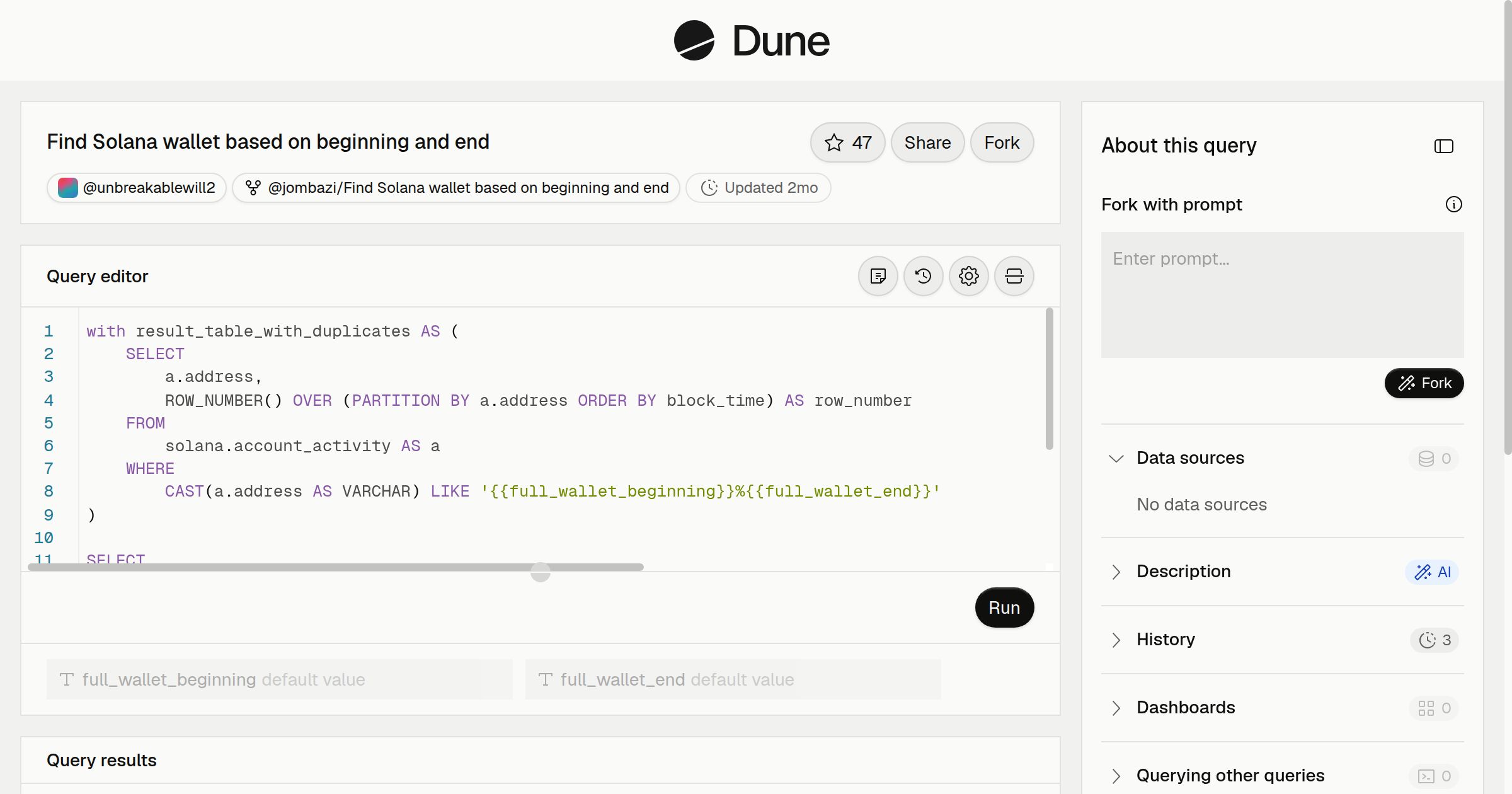Image resolution: width=1512 pixels, height=794 pixels.
Task: Click 'No data sources' text
Action: pos(1201,504)
